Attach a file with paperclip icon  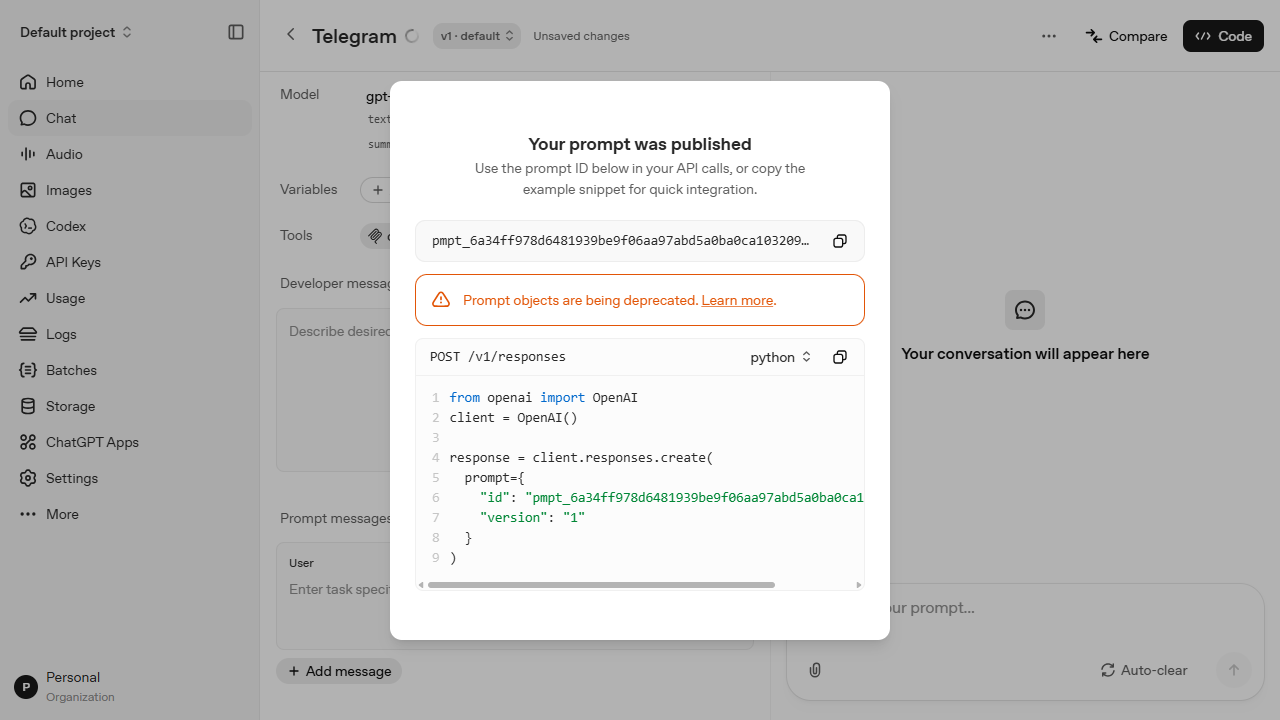click(x=815, y=670)
